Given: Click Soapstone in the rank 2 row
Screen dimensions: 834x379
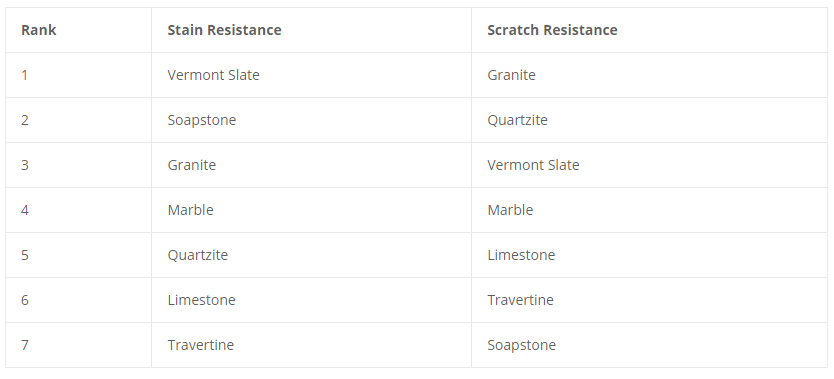Looking at the screenshot, I should point(202,120).
